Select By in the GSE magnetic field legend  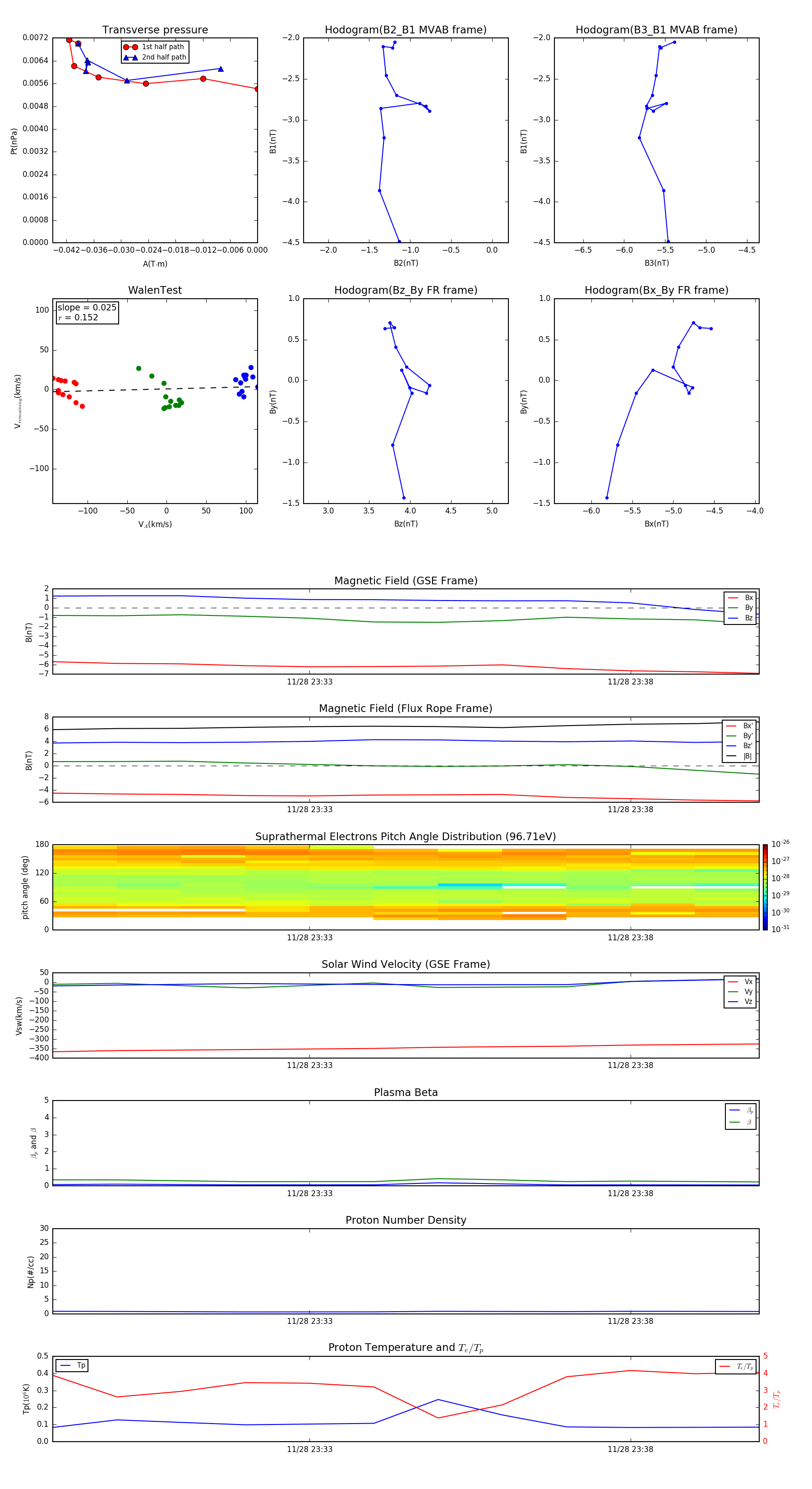740,607
